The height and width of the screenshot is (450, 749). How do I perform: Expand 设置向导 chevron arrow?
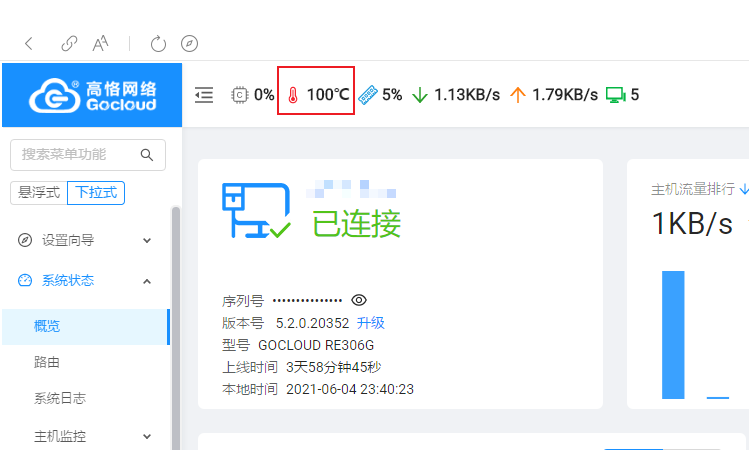tap(147, 240)
